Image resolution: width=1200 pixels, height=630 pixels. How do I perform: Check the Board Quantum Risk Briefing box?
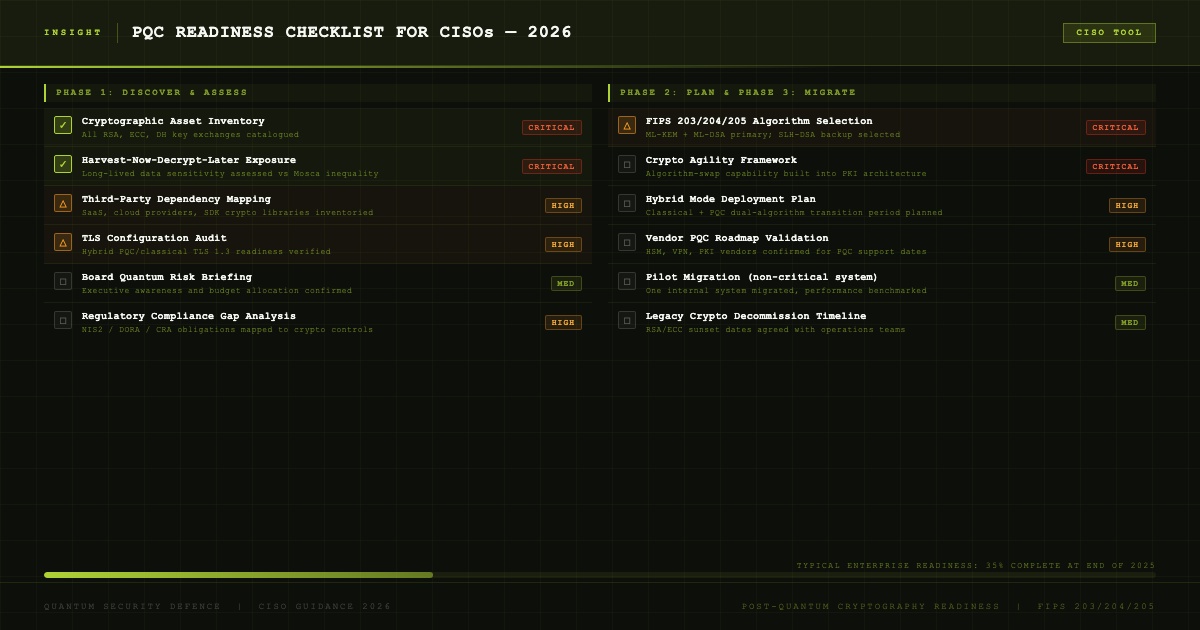[x=63, y=281]
